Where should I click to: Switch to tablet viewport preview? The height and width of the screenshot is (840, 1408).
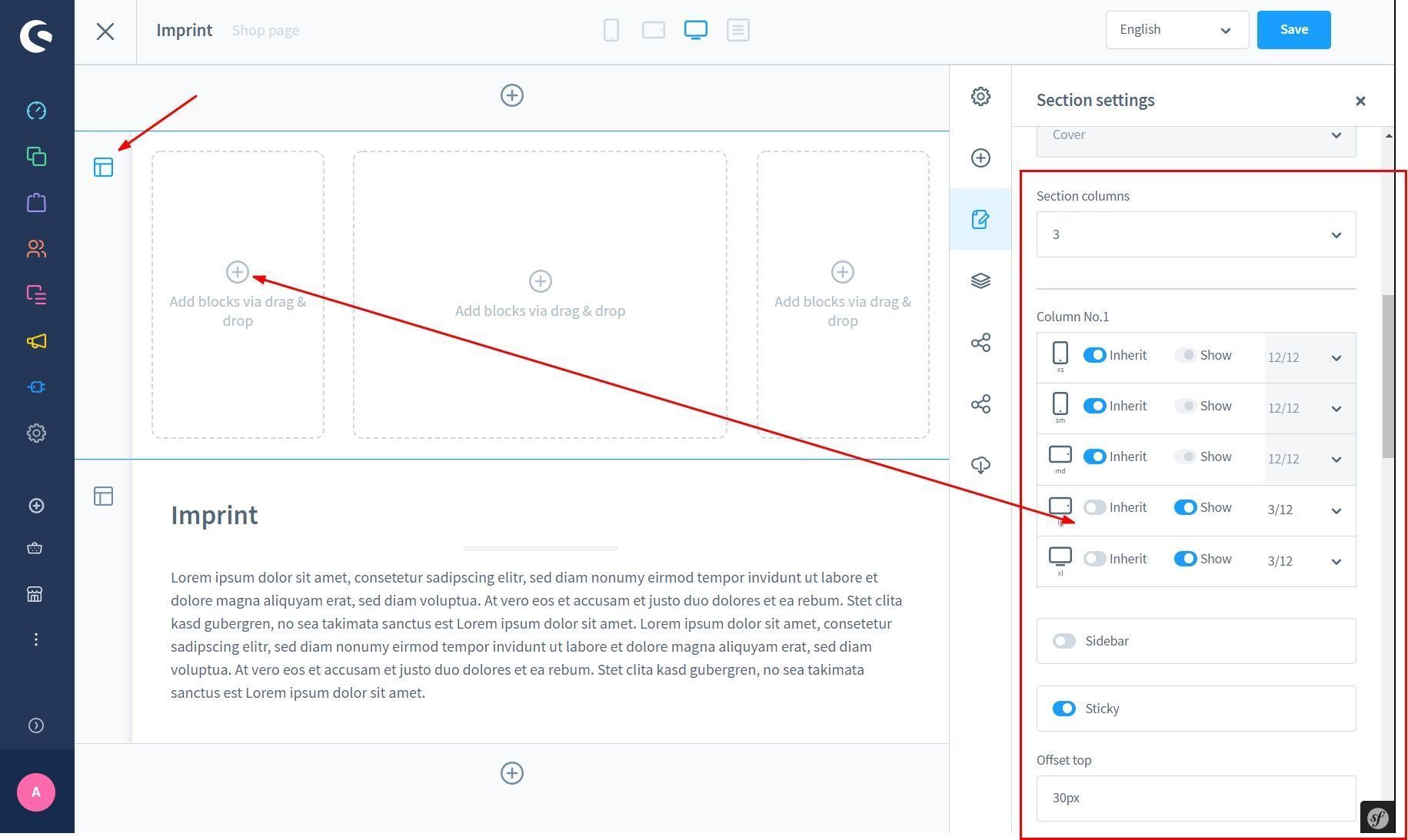654,30
